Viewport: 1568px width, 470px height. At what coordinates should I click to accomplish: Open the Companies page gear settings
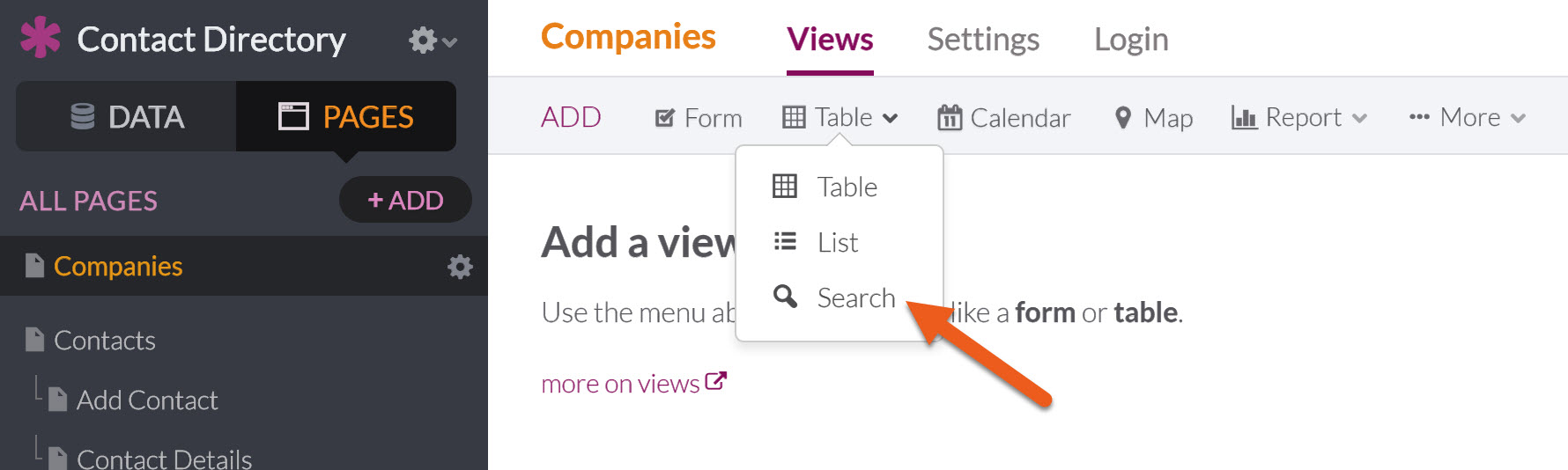tap(460, 267)
